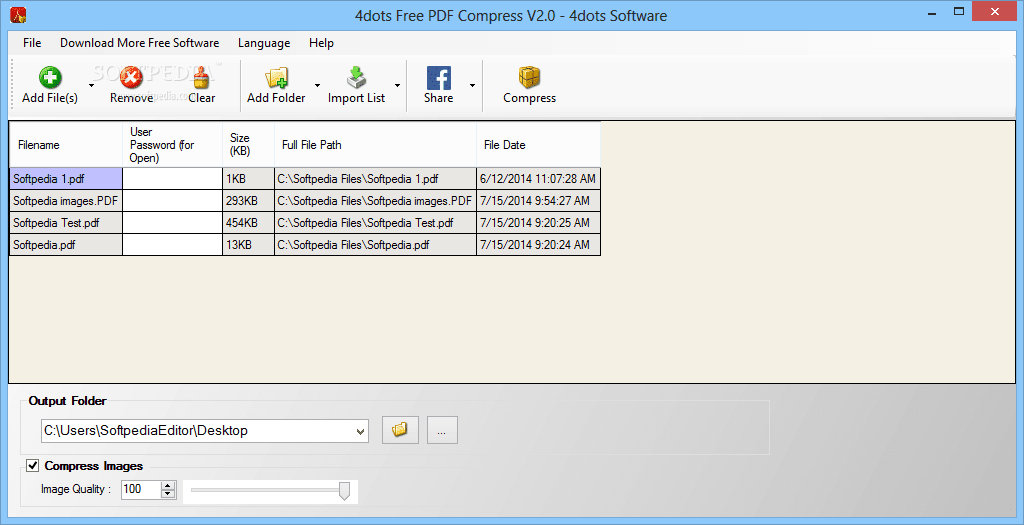
Task: Browse for output folder with ellipsis button
Action: click(442, 430)
